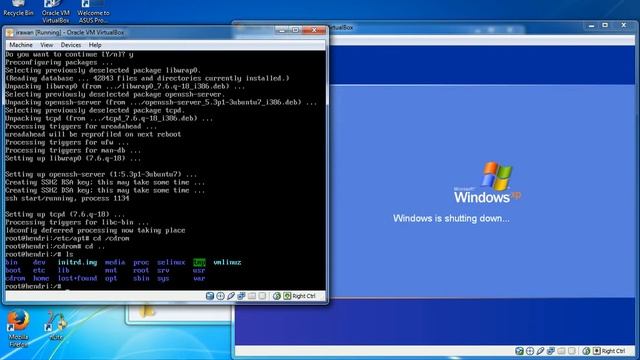
Task: Click the 'cdrom' directory in terminal listing
Action: [15, 278]
